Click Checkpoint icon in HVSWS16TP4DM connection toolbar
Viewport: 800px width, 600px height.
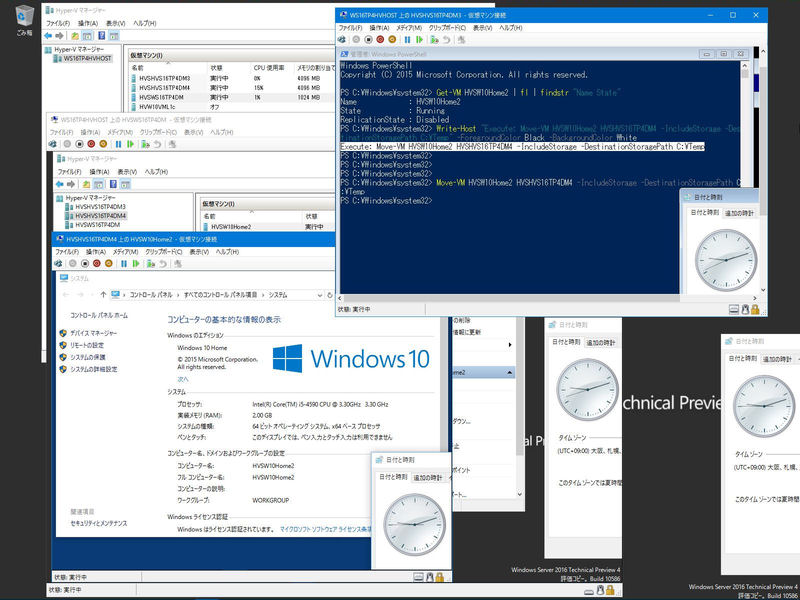pyautogui.click(x=145, y=144)
